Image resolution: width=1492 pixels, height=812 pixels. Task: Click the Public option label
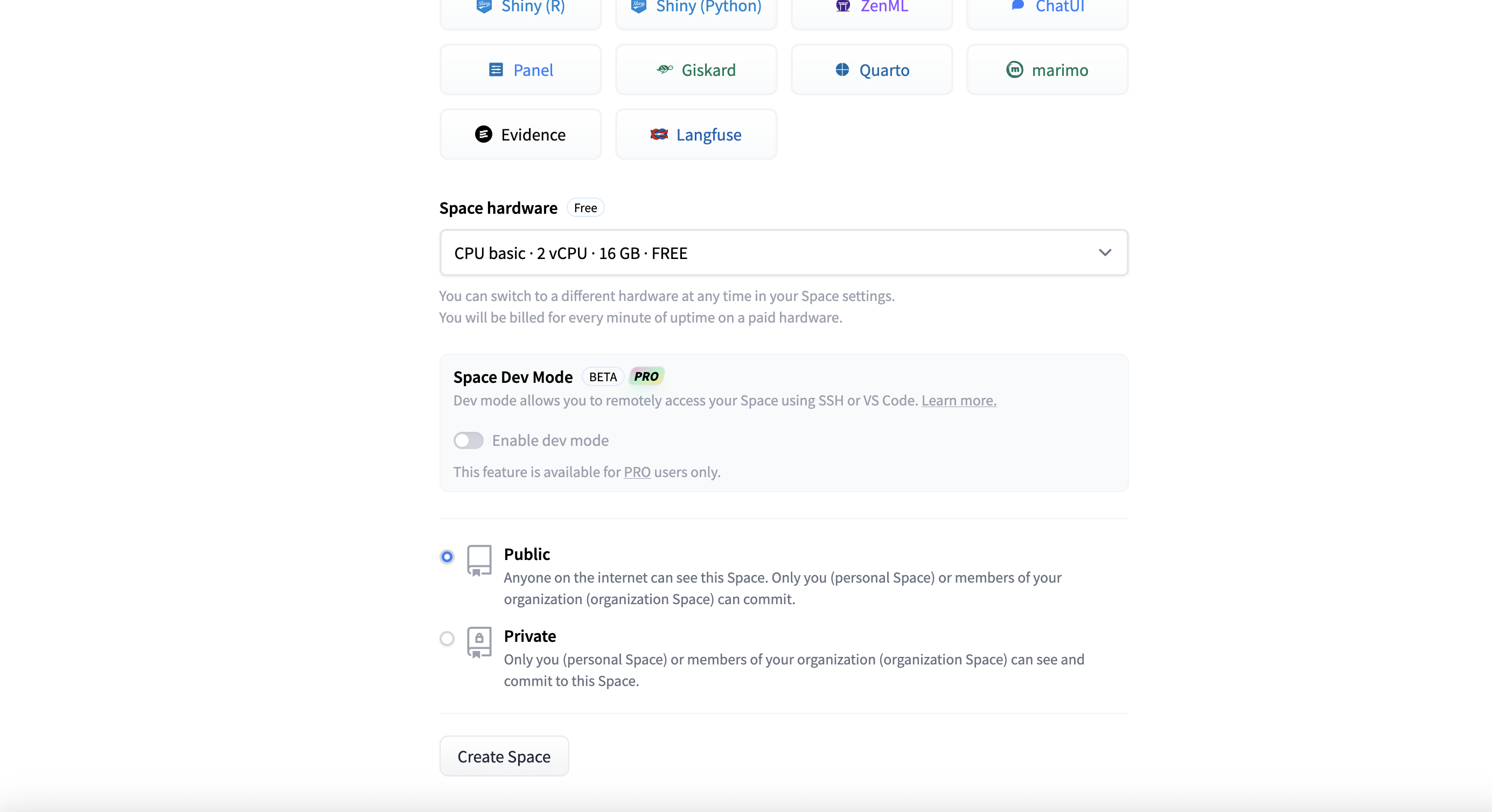click(x=526, y=554)
